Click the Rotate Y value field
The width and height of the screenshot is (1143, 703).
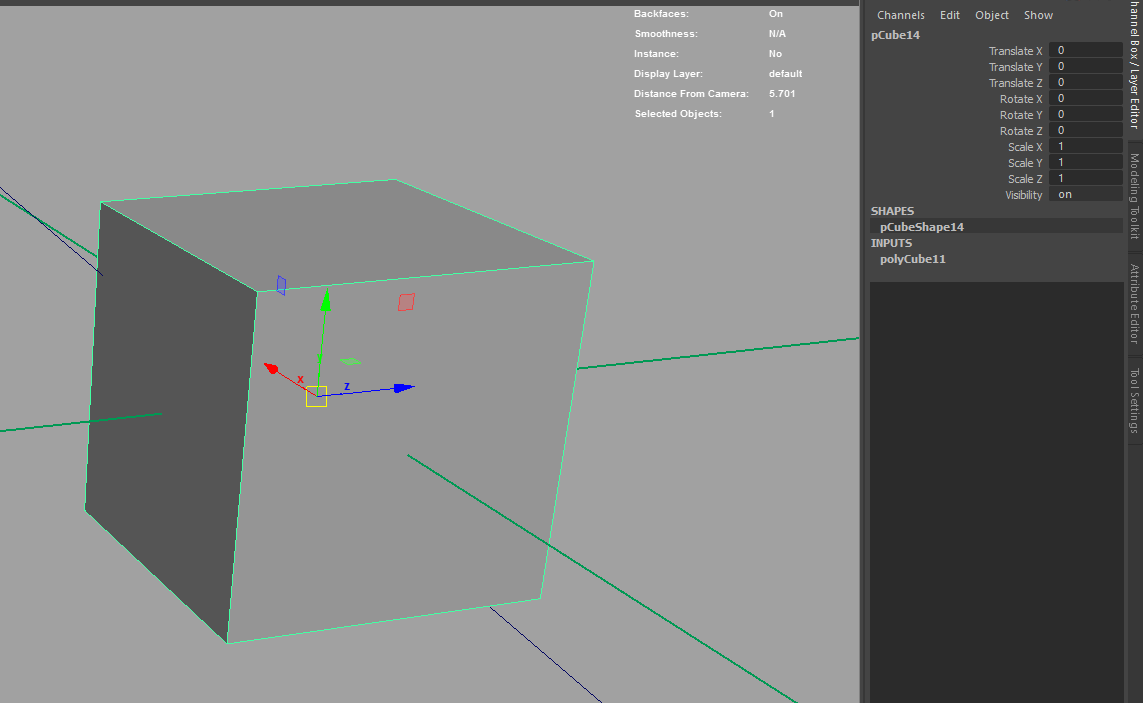1085,115
